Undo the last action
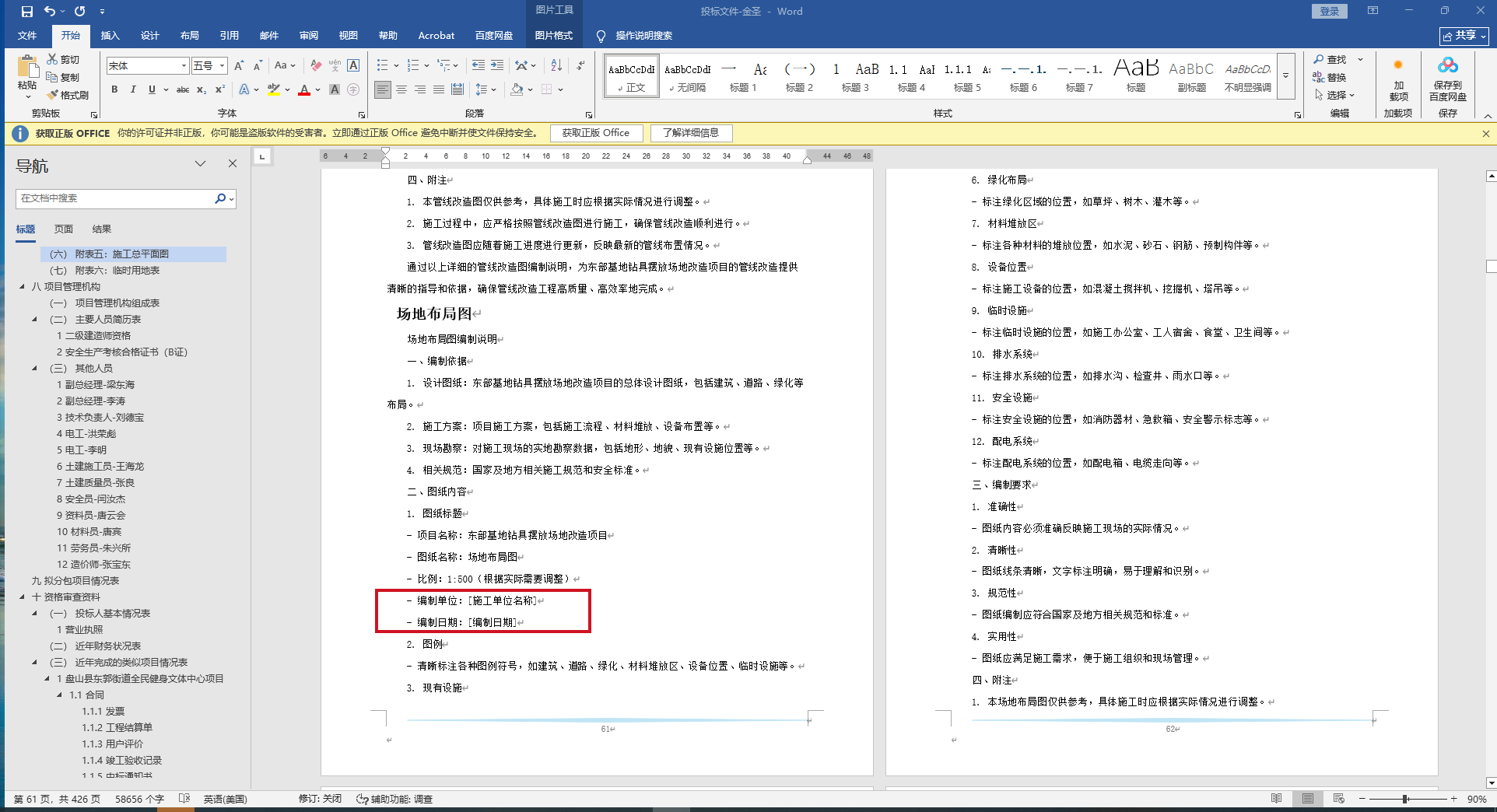The height and width of the screenshot is (812, 1497). pyautogui.click(x=50, y=12)
